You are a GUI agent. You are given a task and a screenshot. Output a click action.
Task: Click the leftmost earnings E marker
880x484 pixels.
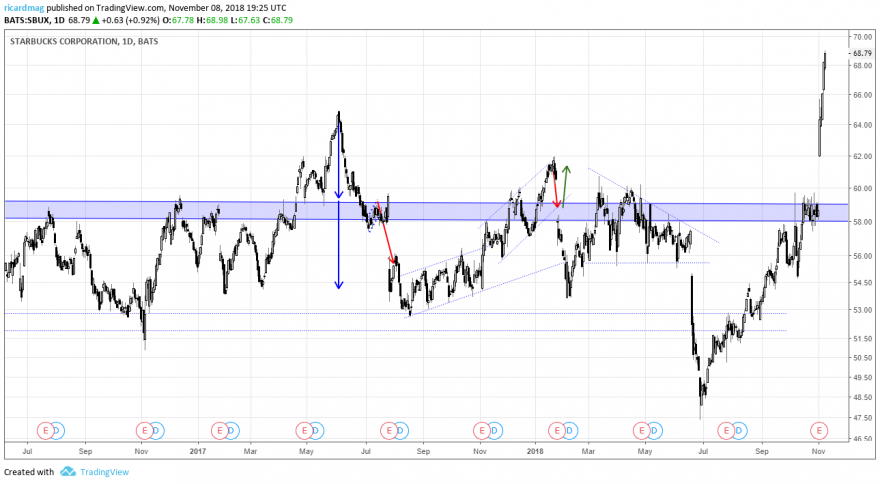[45, 431]
